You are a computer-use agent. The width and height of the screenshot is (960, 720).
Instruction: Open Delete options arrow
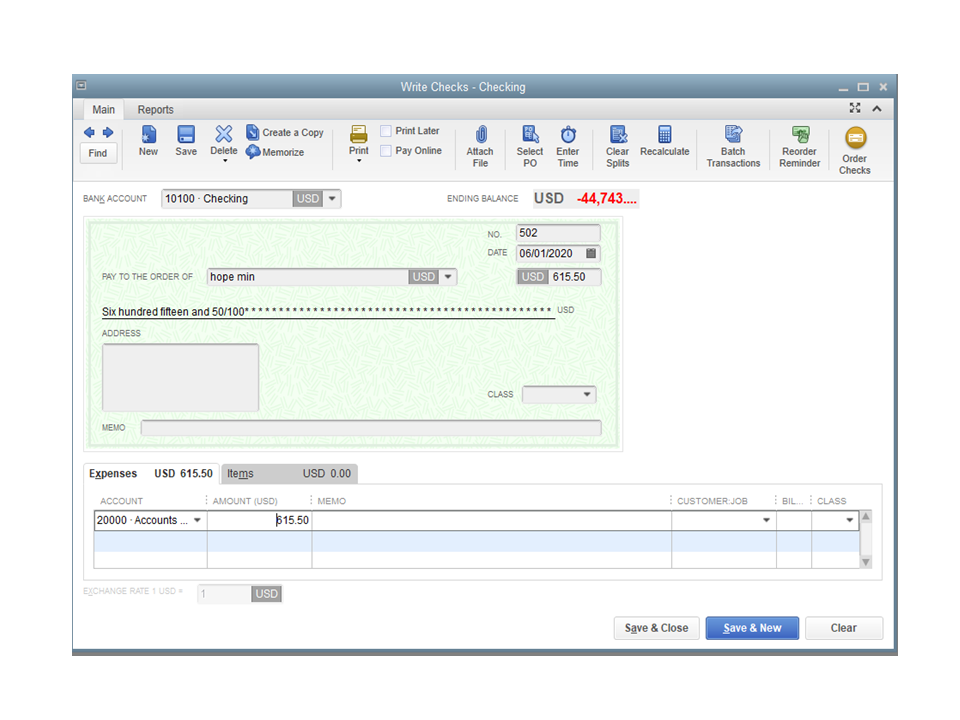pos(225,161)
